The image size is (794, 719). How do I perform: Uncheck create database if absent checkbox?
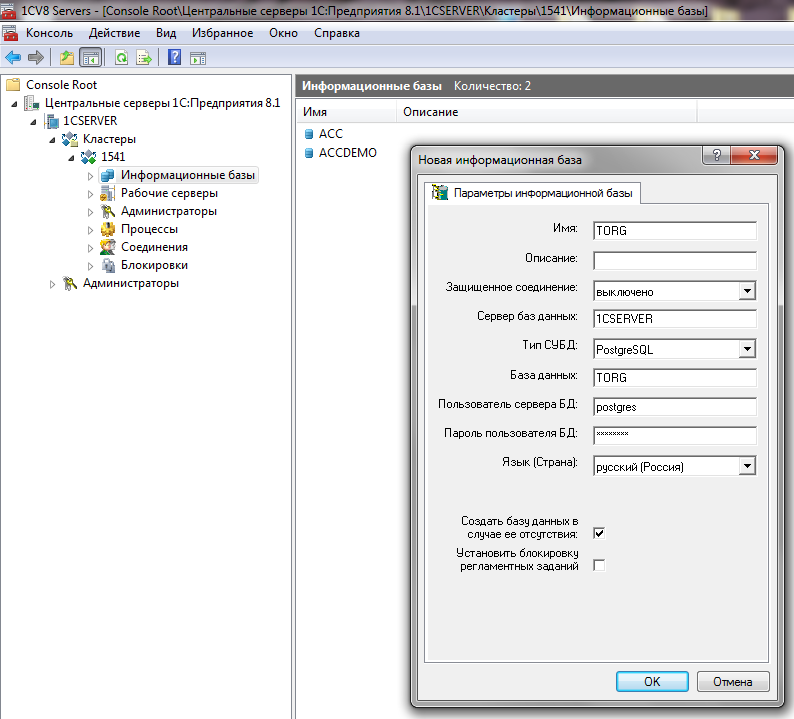click(599, 533)
